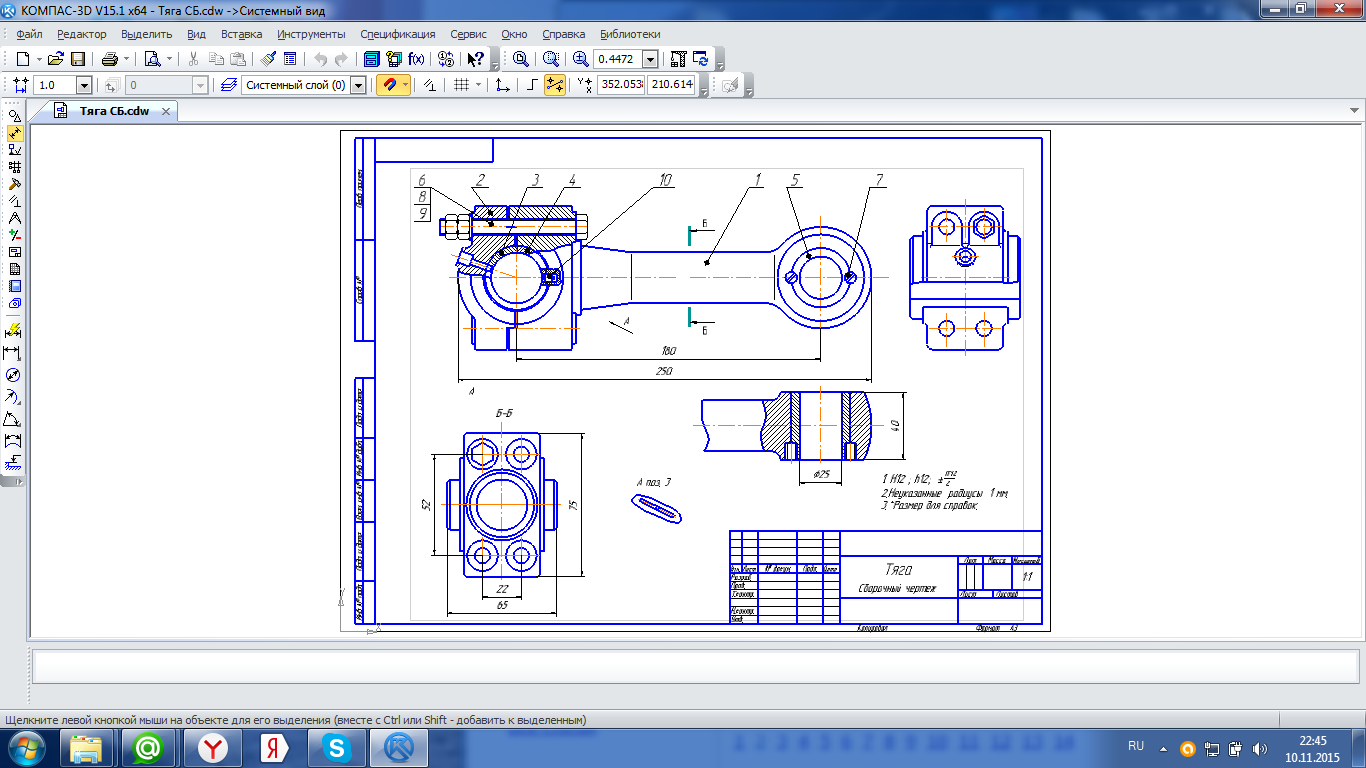Open the Библиотеки menu
Image resolution: width=1366 pixels, height=768 pixels.
pos(629,34)
